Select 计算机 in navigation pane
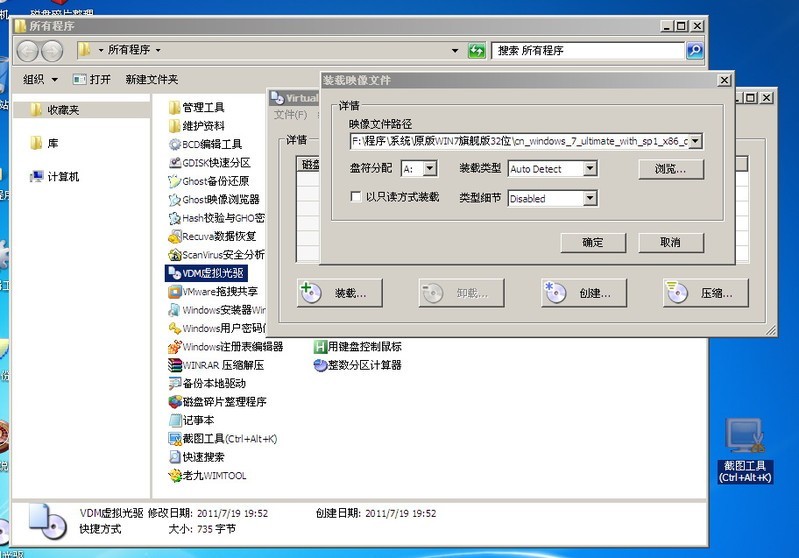The height and width of the screenshot is (558, 799). 63,177
